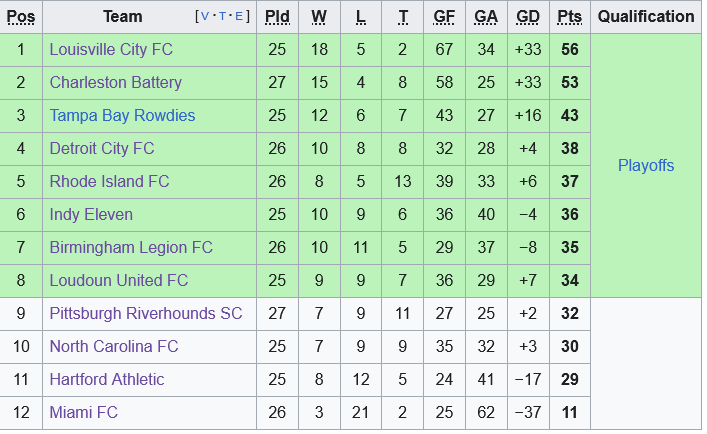This screenshot has height=434, width=707.
Task: Click the Pts column header
Action: 570,17
